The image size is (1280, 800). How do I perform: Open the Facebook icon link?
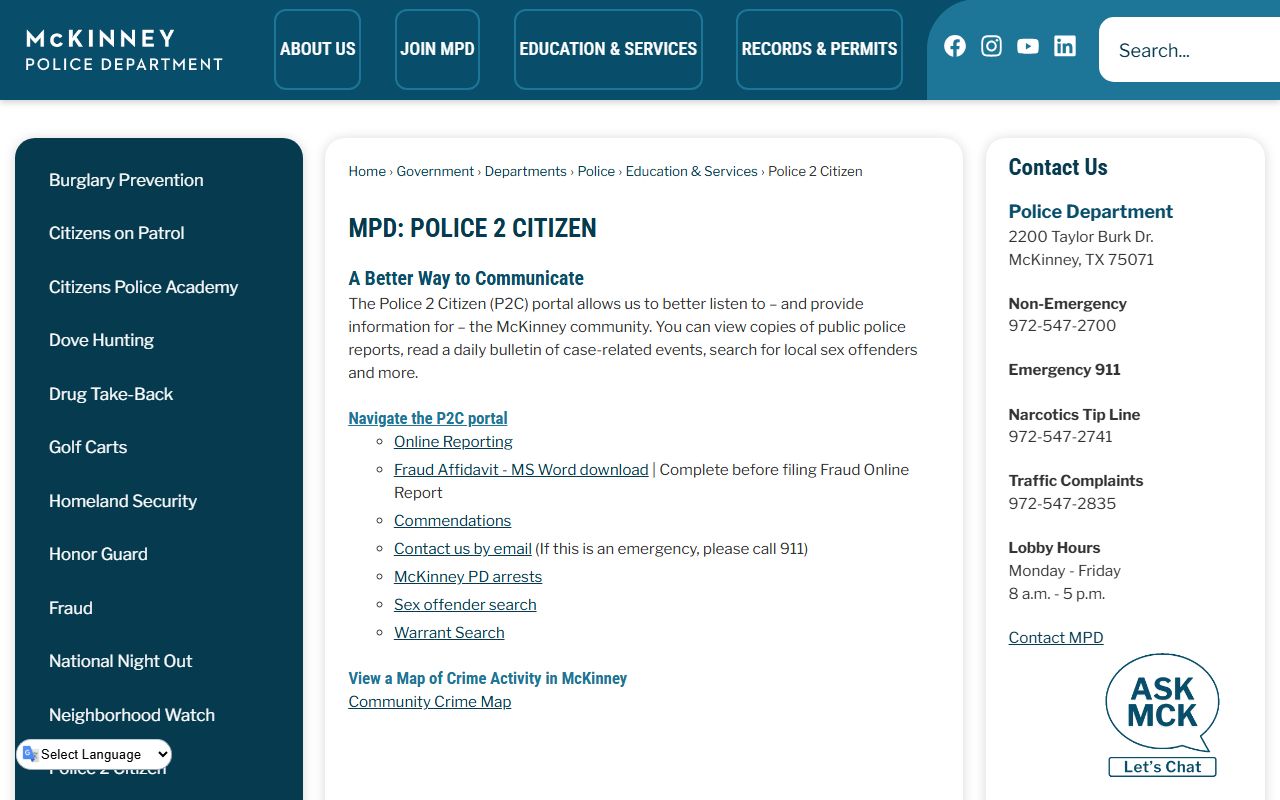pos(955,46)
